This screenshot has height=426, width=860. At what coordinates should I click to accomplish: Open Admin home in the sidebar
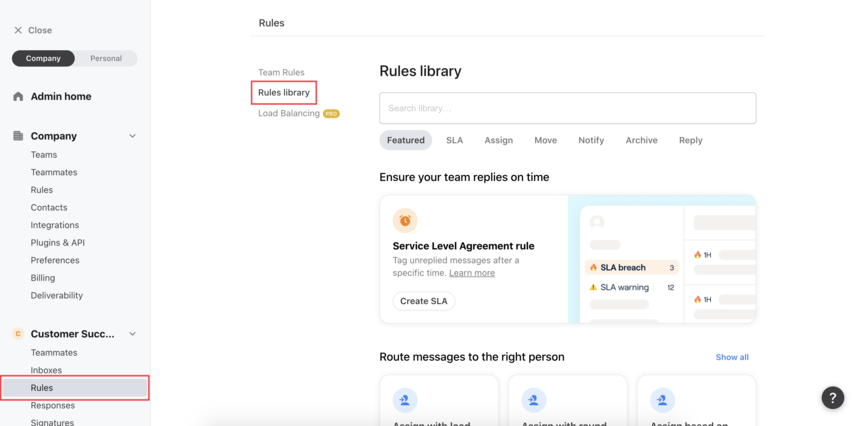[x=61, y=96]
